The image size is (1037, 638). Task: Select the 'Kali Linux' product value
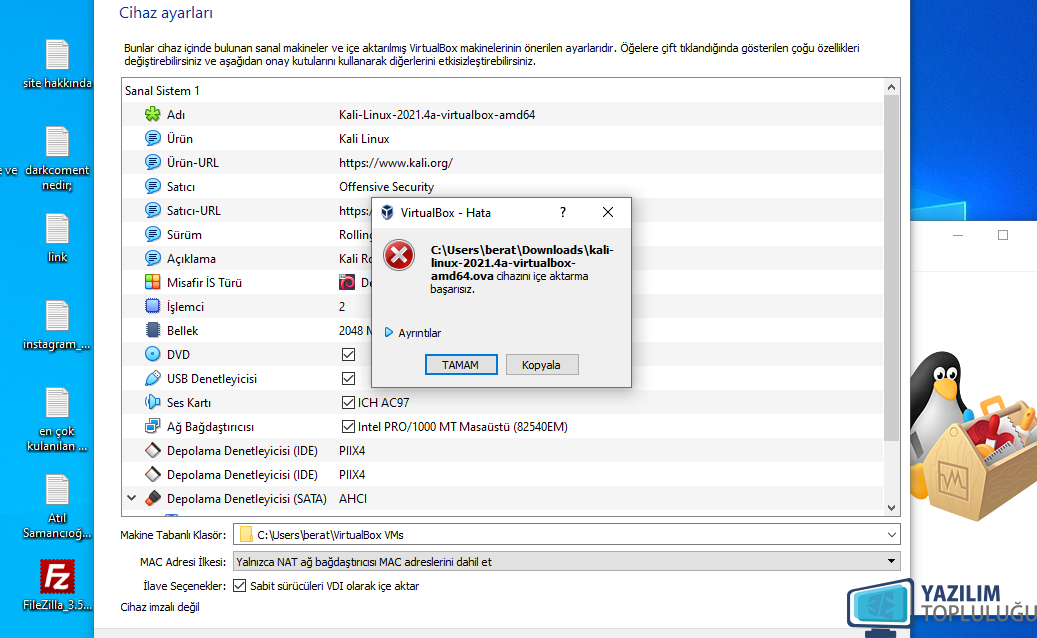[364, 139]
